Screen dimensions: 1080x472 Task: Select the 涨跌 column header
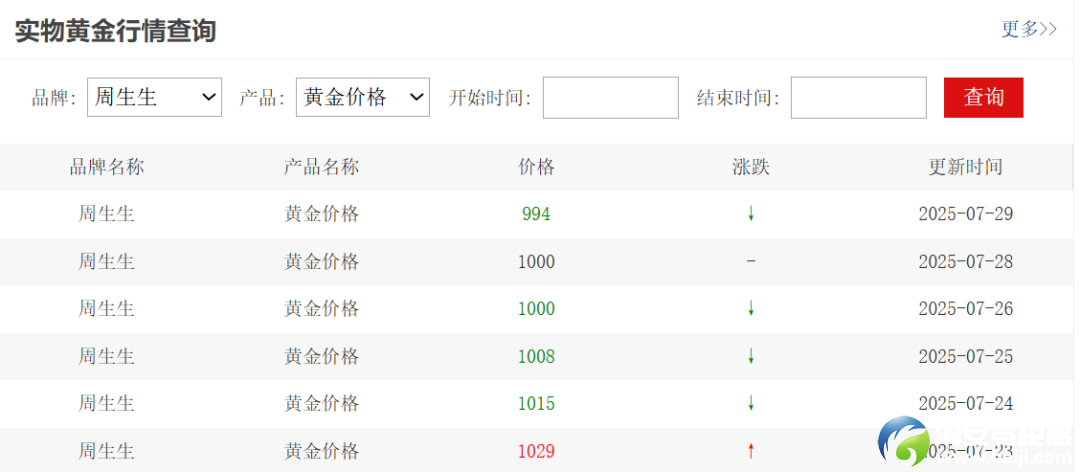coord(751,167)
